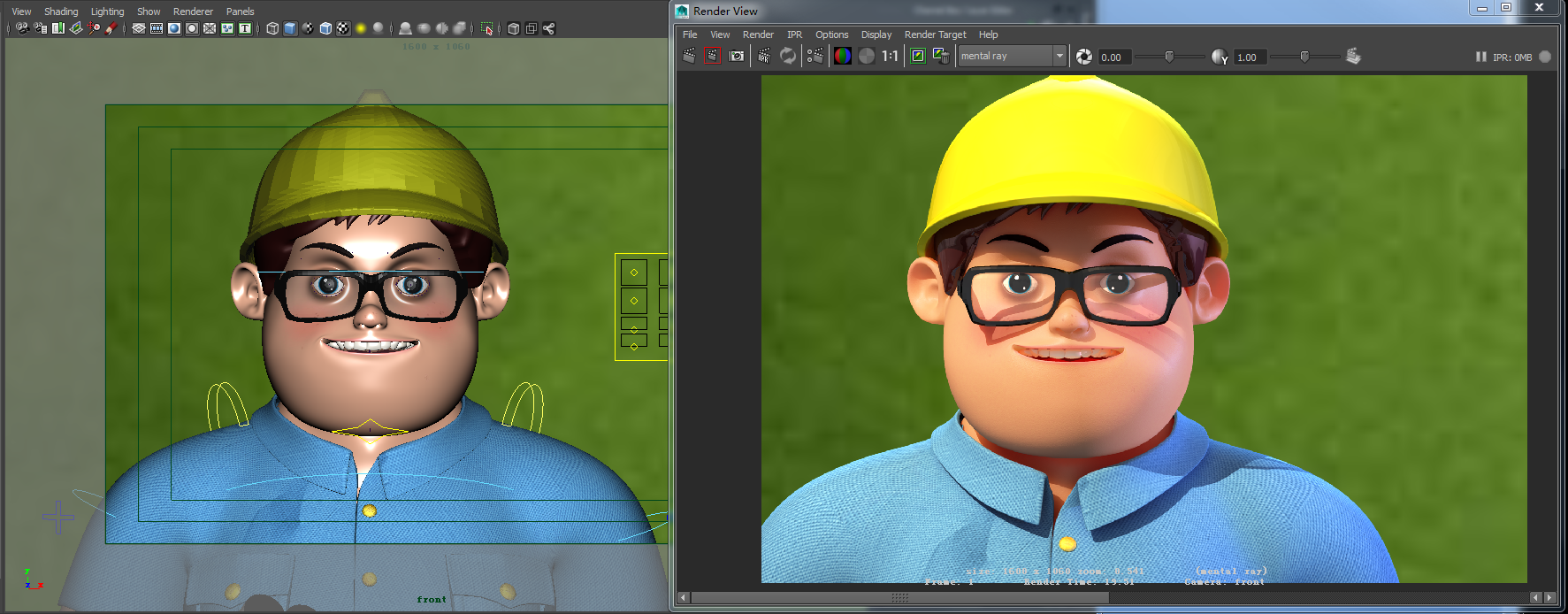Open the mental ray renderer dropdown

pos(1013,56)
